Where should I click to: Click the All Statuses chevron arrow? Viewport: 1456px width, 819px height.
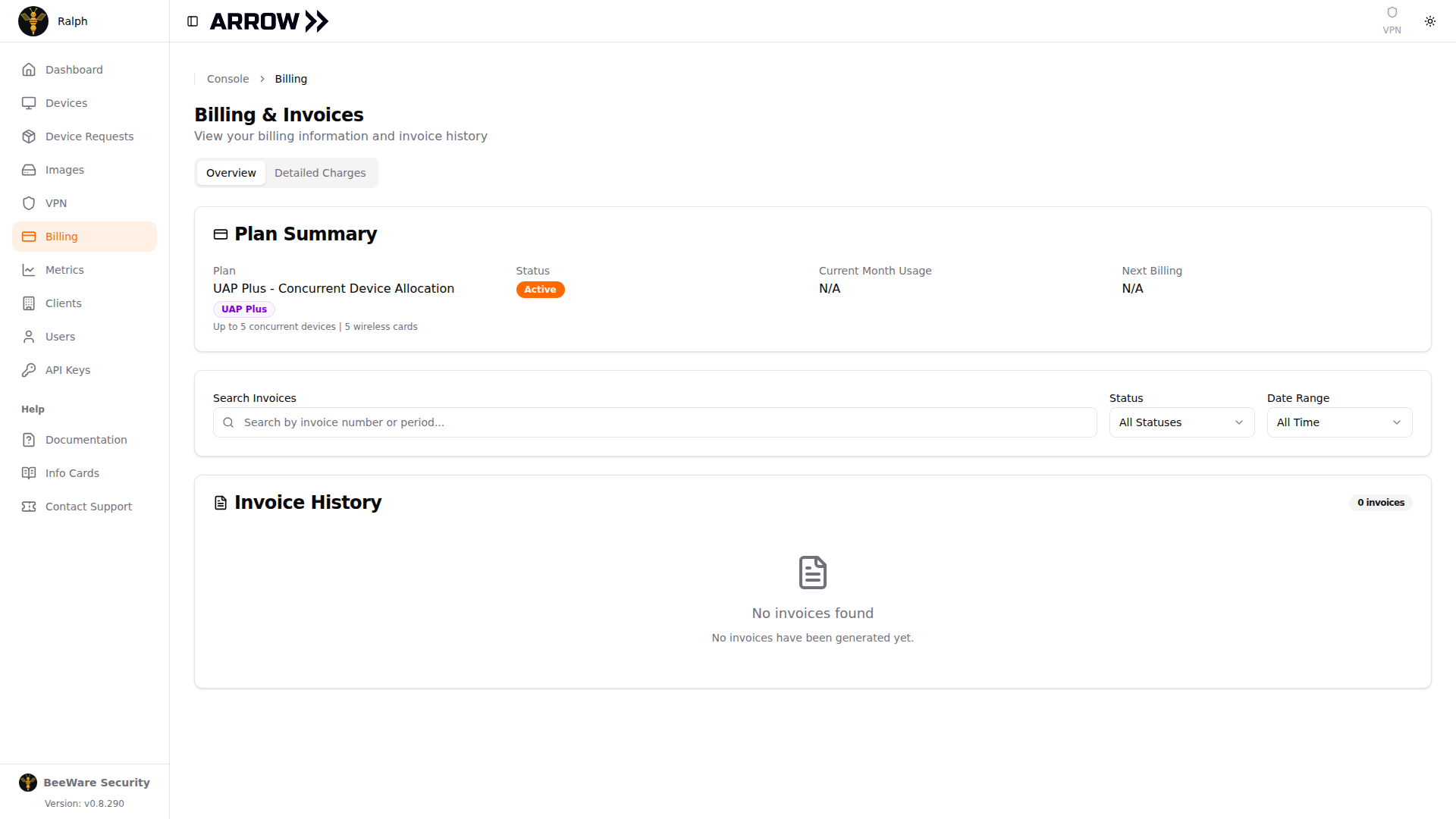pyautogui.click(x=1239, y=422)
